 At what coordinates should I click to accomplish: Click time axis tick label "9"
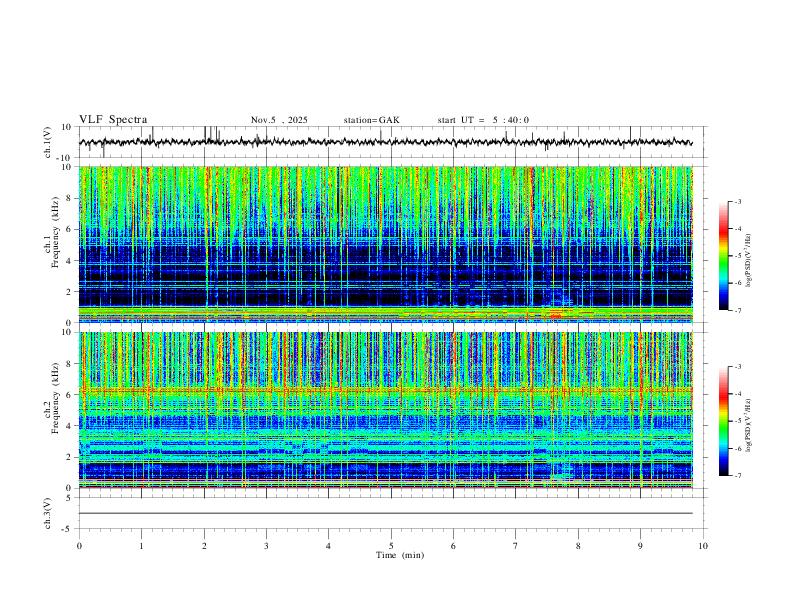(x=640, y=546)
